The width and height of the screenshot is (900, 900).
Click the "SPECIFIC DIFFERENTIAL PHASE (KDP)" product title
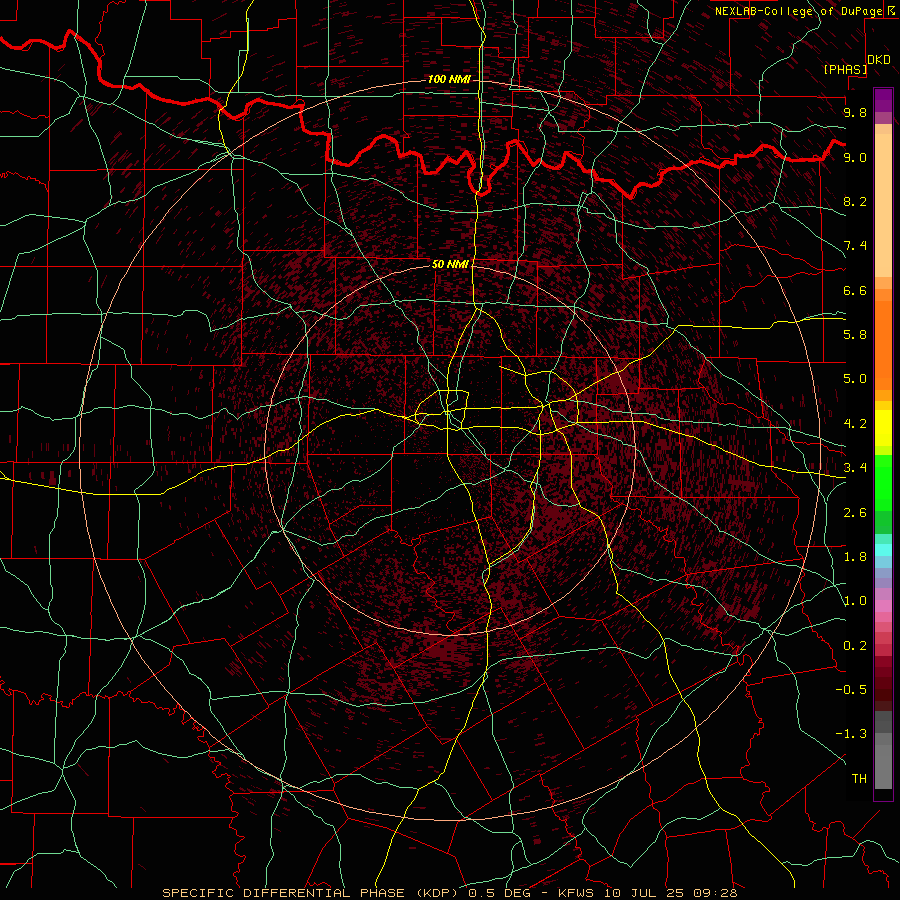[312, 893]
